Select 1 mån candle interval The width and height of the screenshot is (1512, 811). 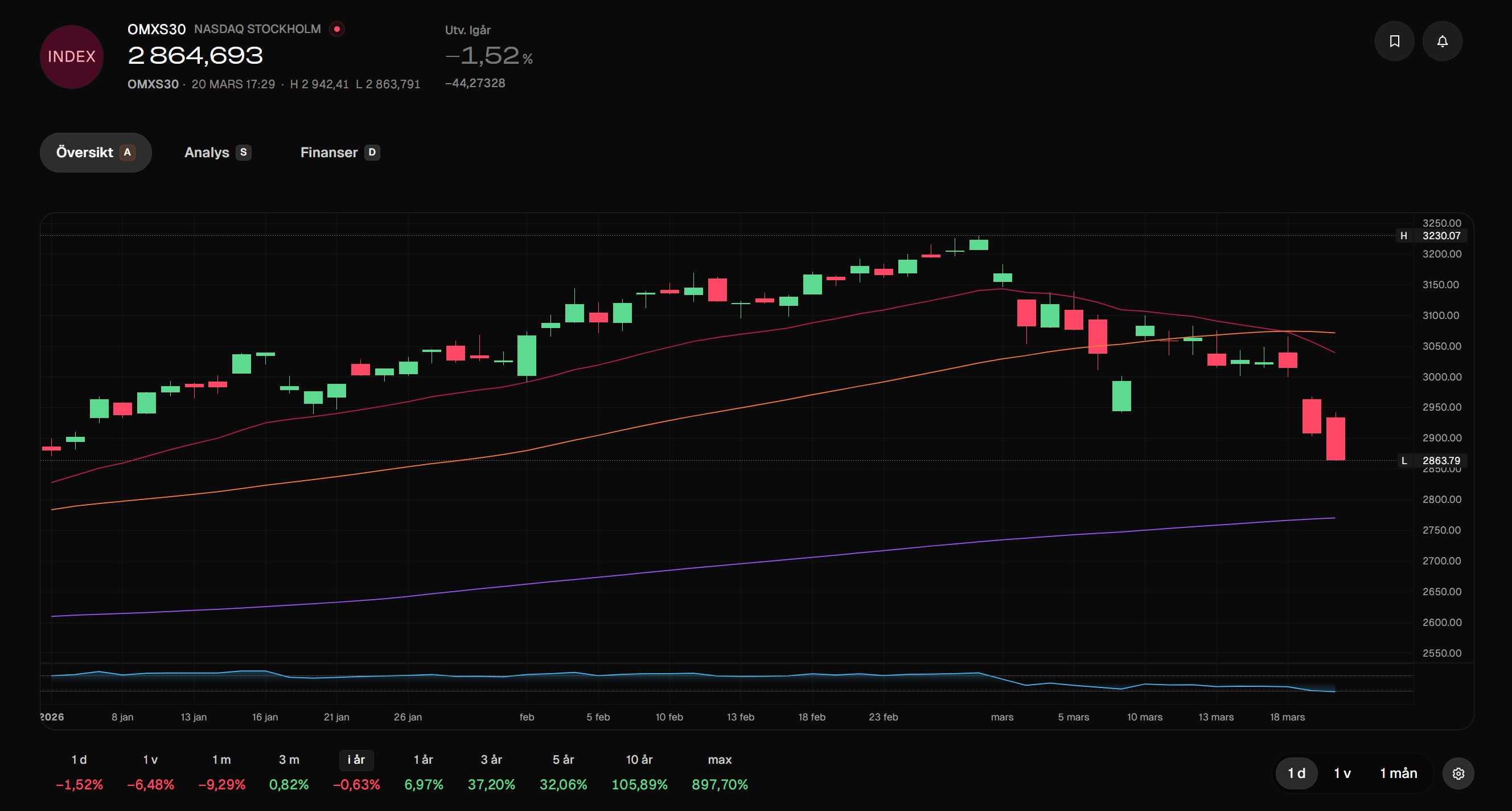coord(1398,773)
